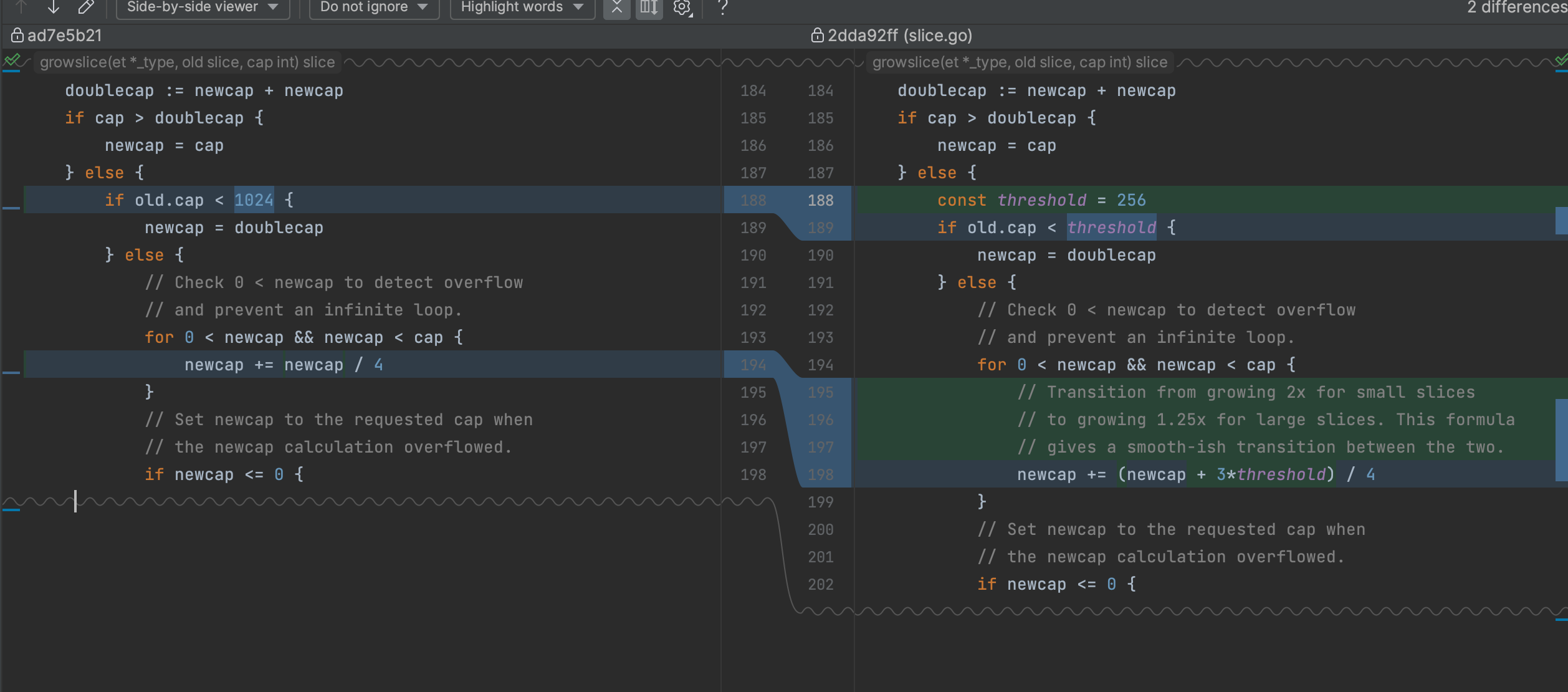Open the Do not ignore dropdown

pos(374,7)
